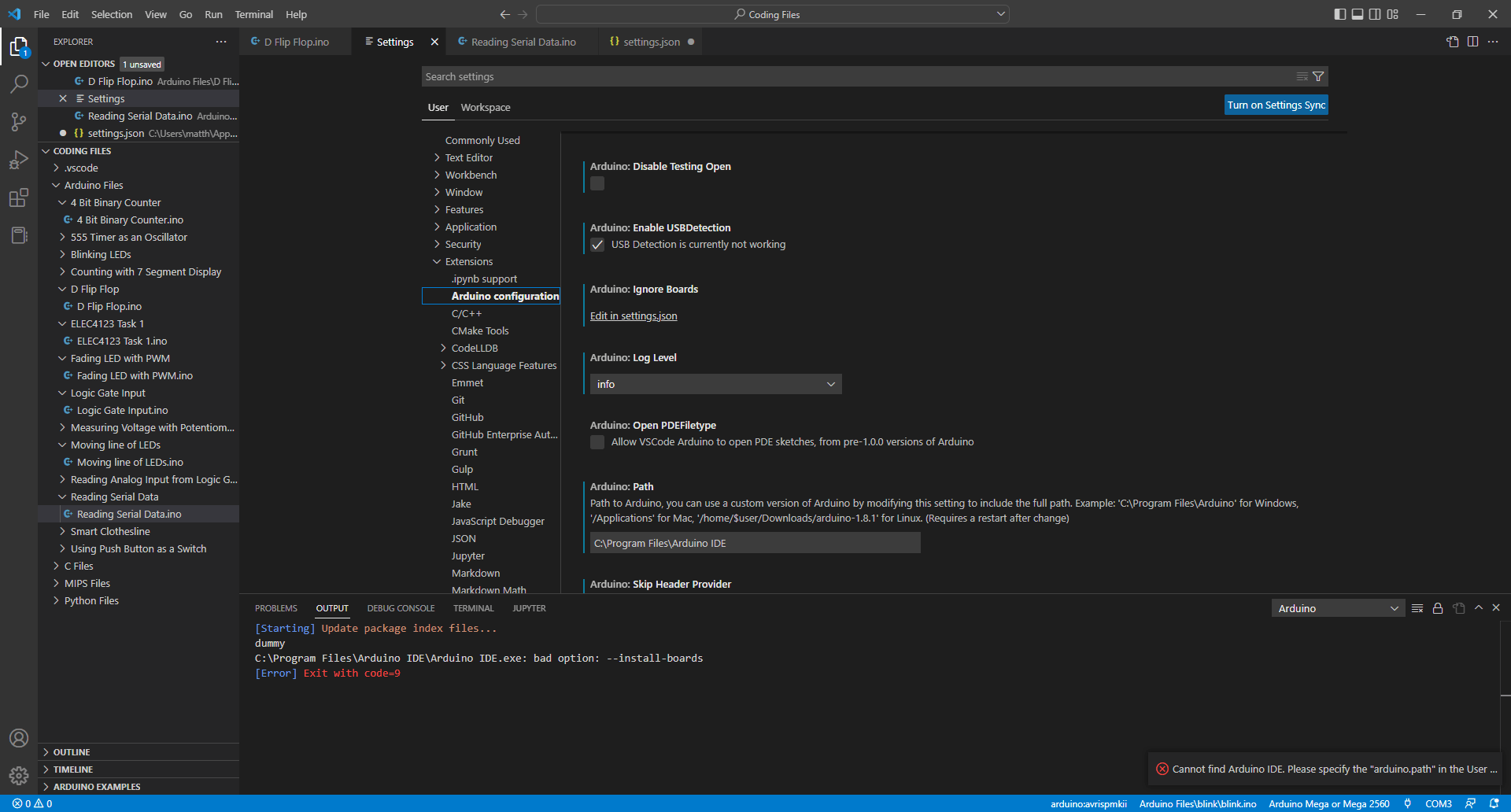The image size is (1511, 812).
Task: Switch to the DEBUG CONSOLE tab
Action: pyautogui.click(x=401, y=608)
